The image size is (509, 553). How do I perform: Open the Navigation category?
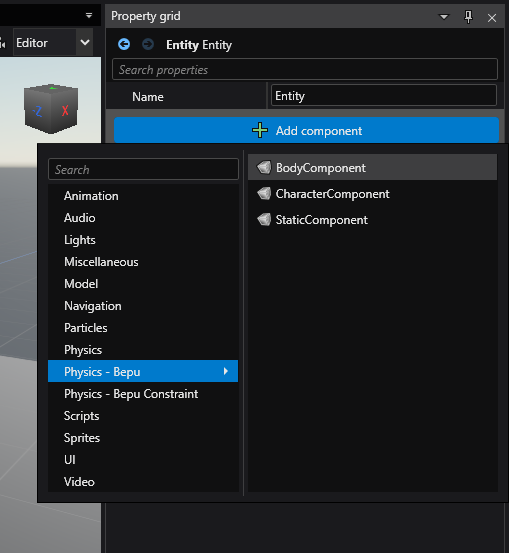[x=143, y=306]
